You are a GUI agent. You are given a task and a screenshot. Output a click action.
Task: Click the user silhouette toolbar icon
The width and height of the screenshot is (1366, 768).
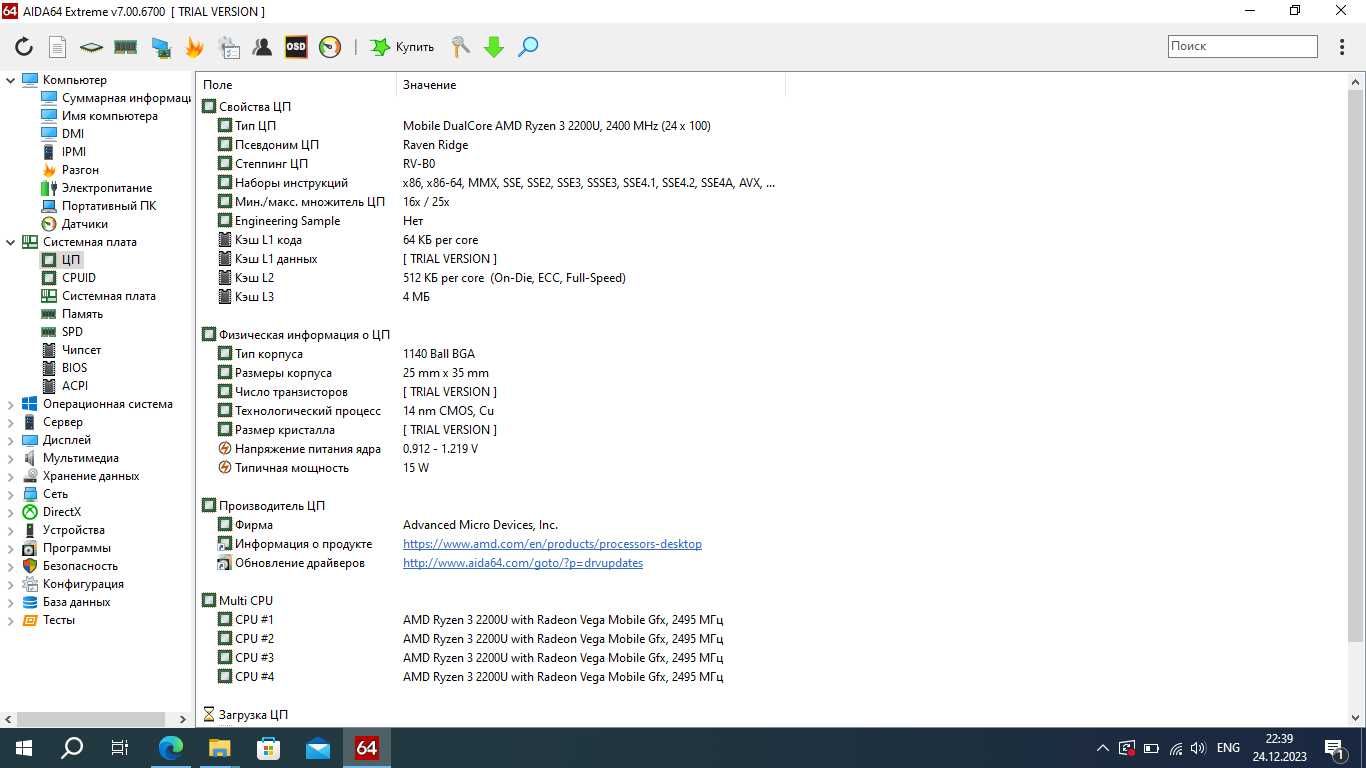(x=262, y=47)
